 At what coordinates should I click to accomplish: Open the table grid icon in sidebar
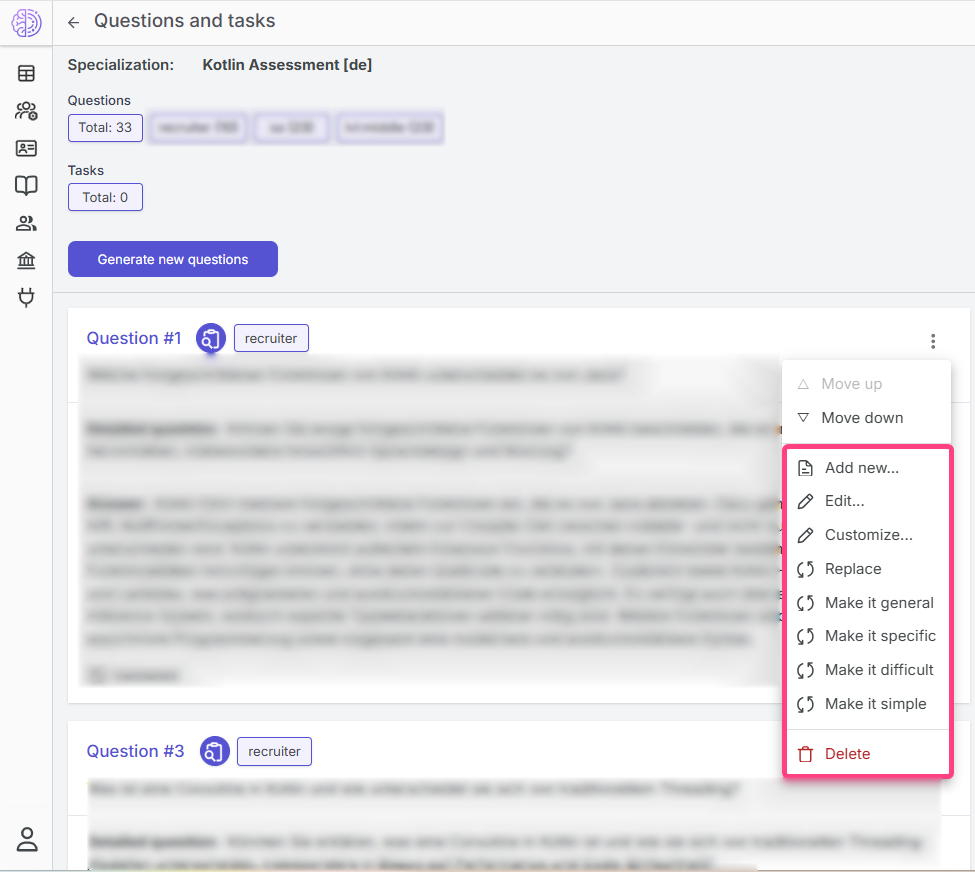coord(26,73)
